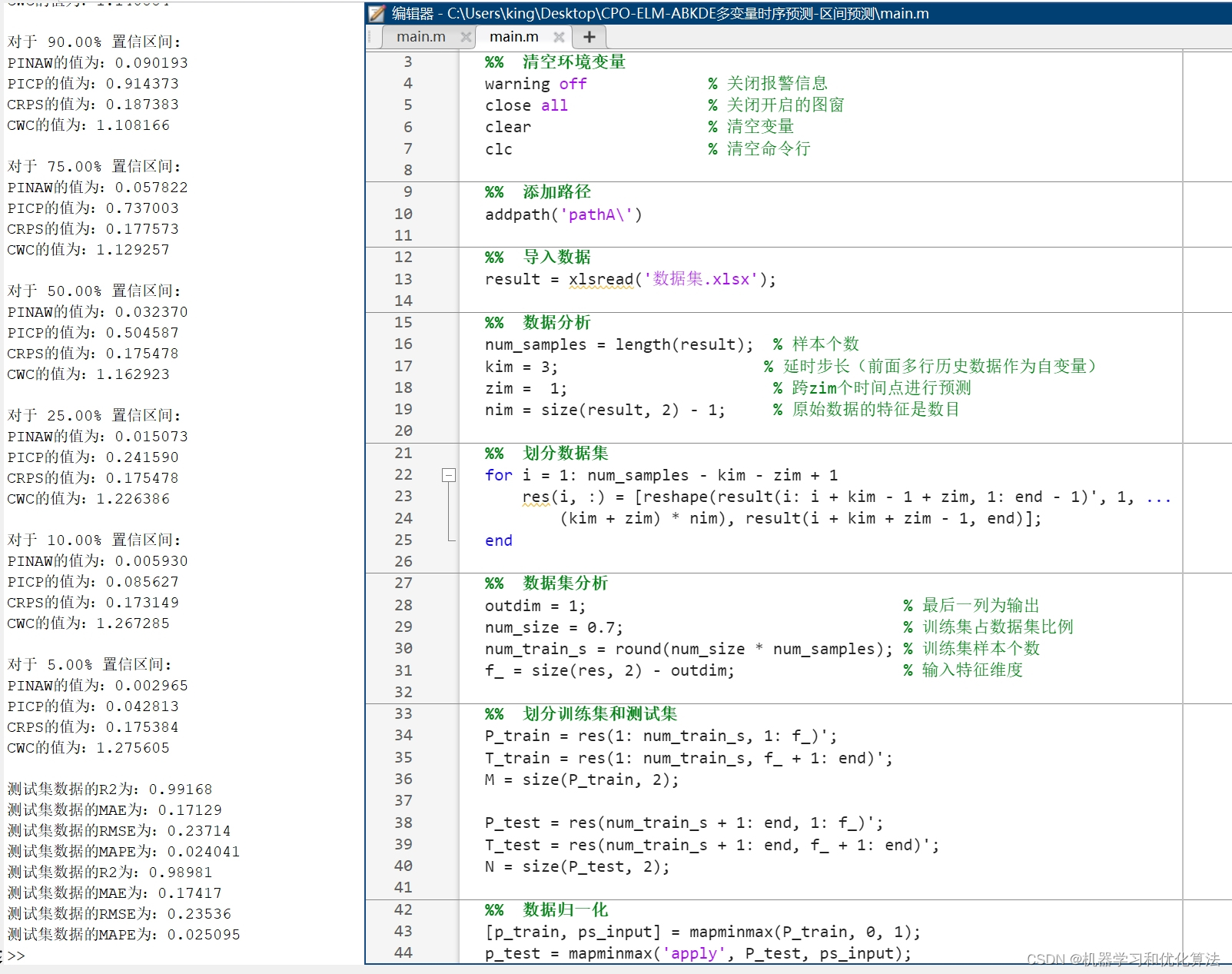Click the mapminmax 'apply' line 44
Image resolution: width=1232 pixels, height=974 pixels.
click(x=698, y=953)
